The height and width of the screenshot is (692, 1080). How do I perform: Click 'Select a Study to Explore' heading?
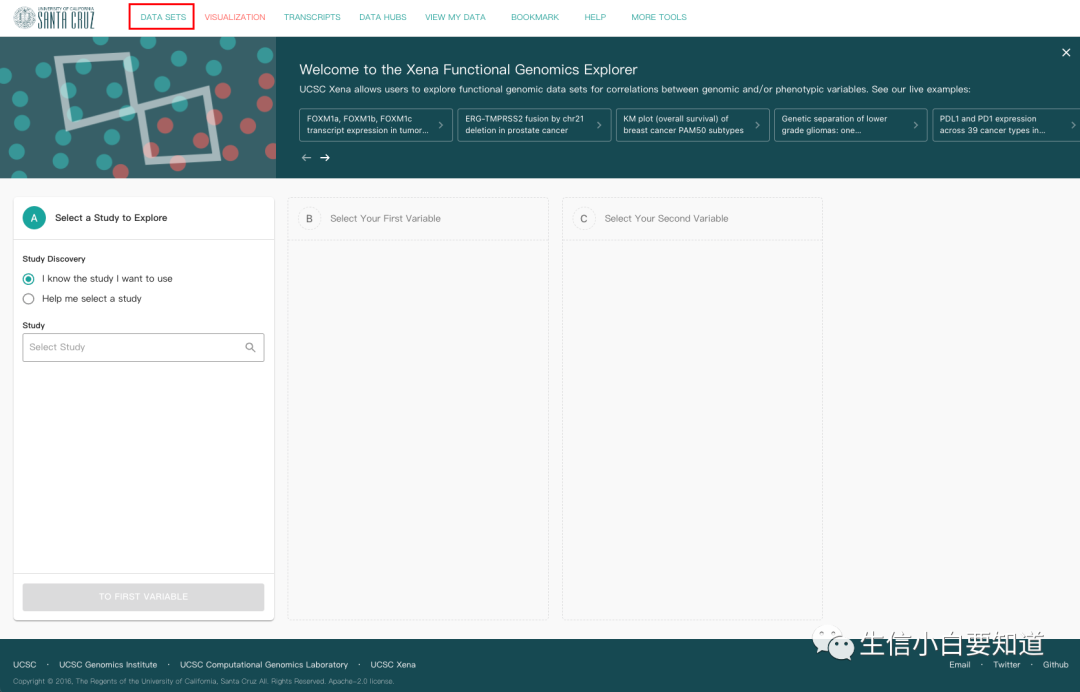click(x=111, y=218)
